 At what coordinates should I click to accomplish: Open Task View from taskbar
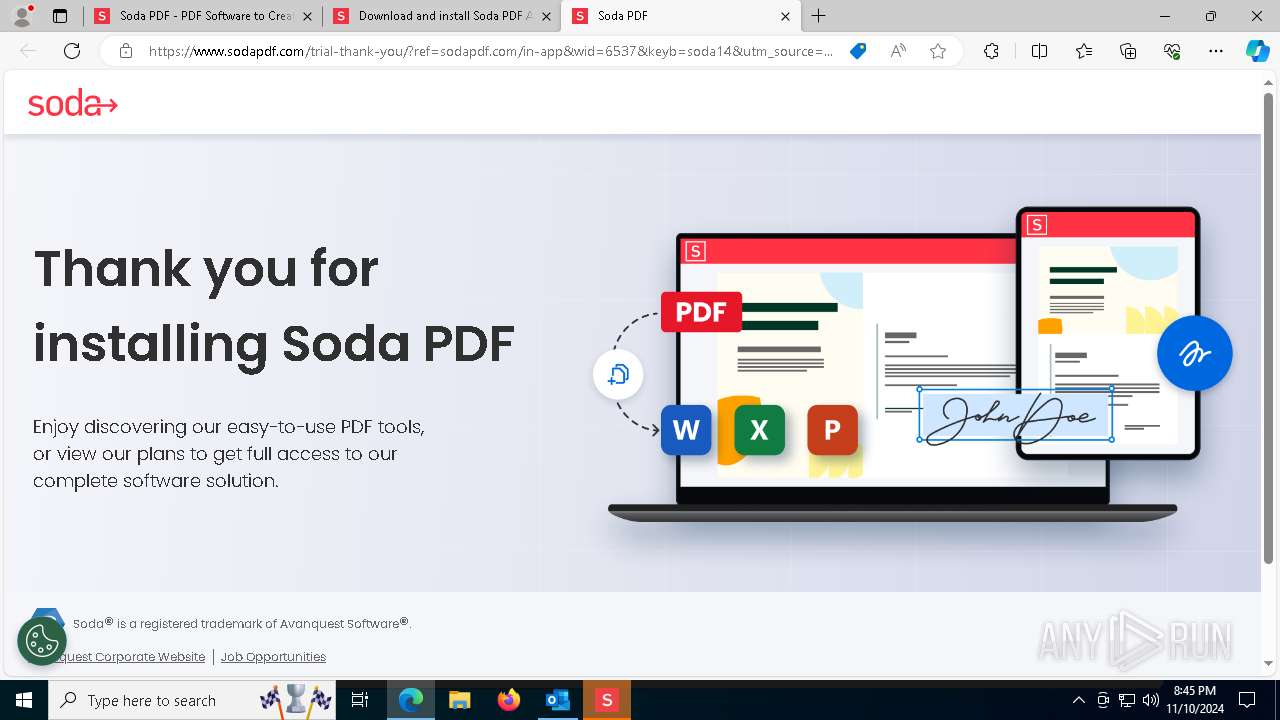tap(361, 700)
